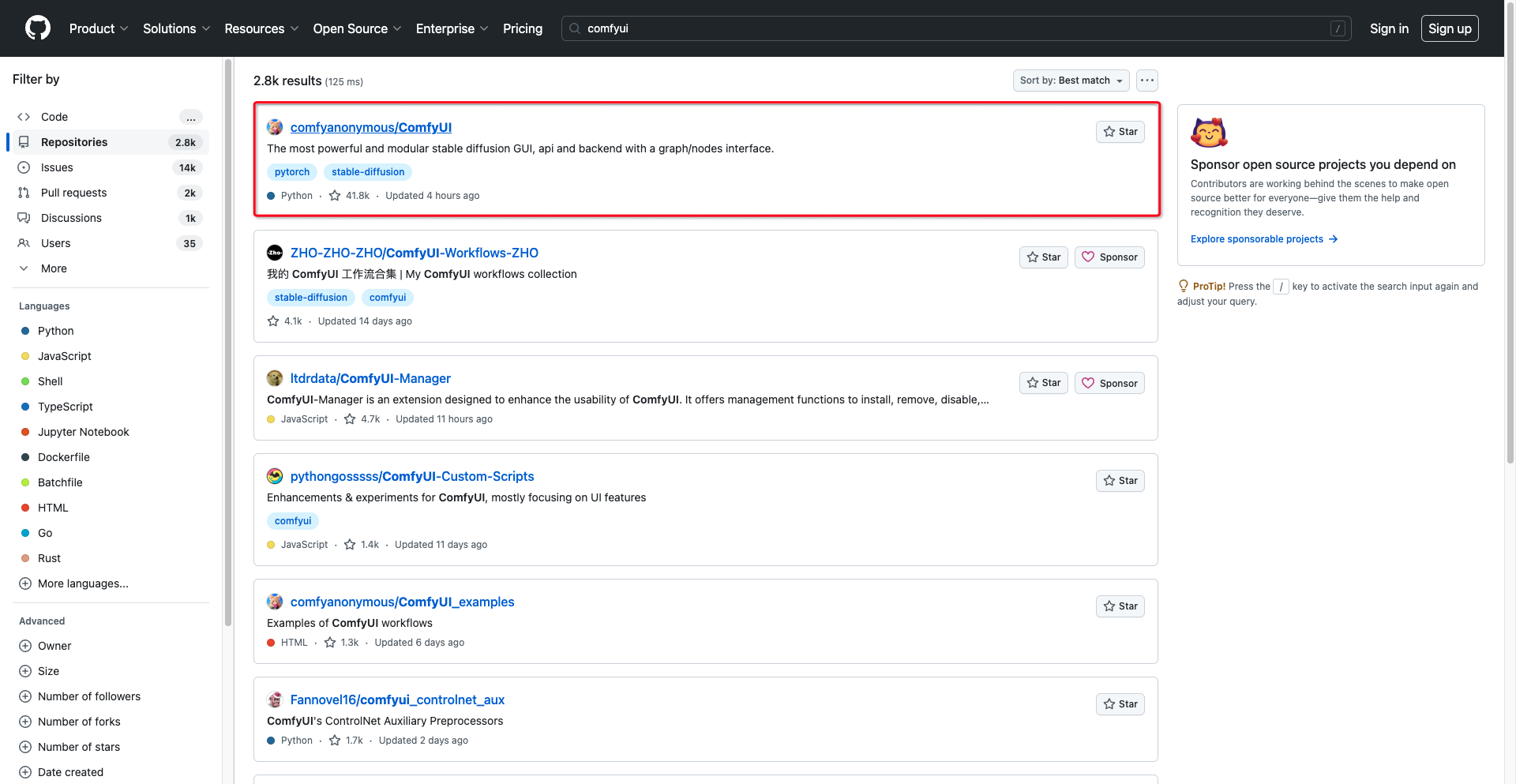Sponsor the ComfyUI-Manager repository
The width and height of the screenshot is (1516, 784).
1109,384
